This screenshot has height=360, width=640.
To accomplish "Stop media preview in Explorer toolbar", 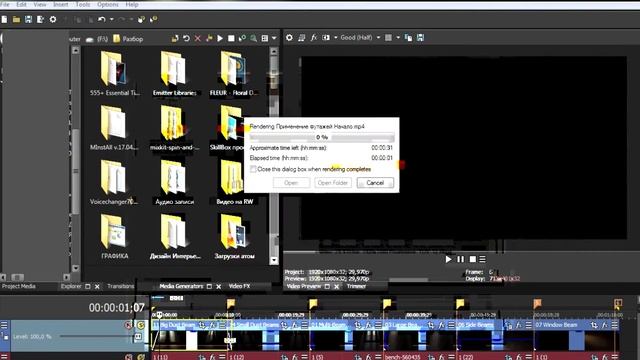I will (x=231, y=38).
